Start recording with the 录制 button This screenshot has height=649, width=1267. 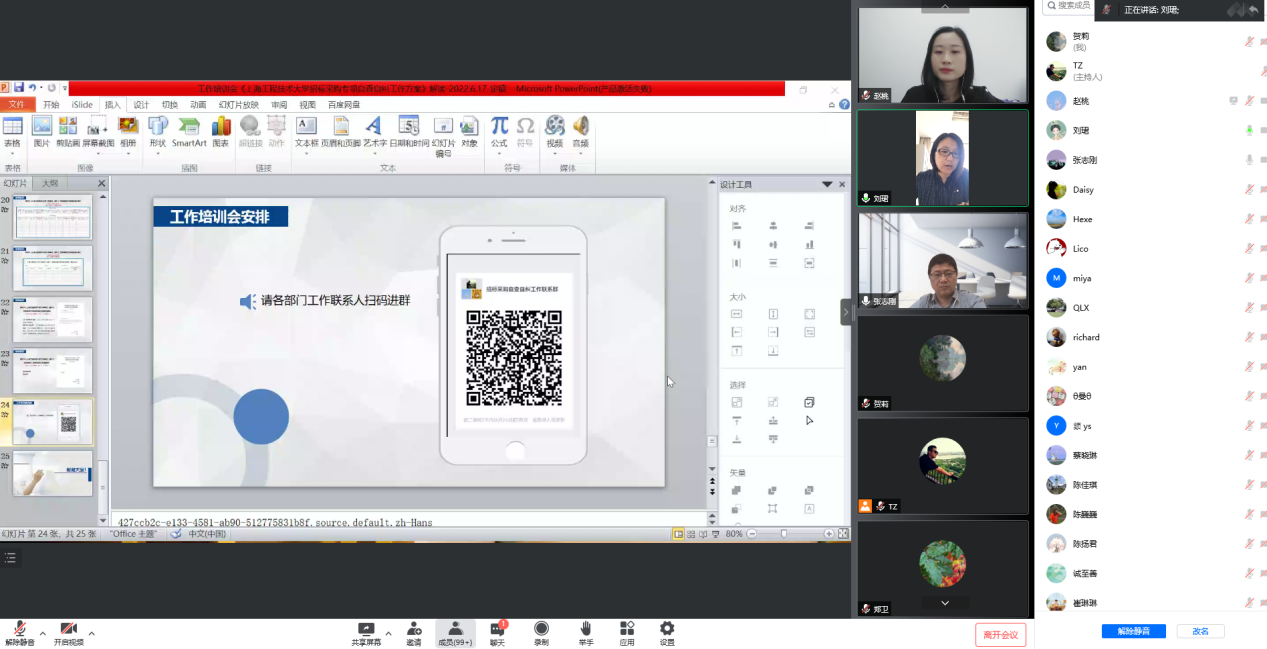541,634
